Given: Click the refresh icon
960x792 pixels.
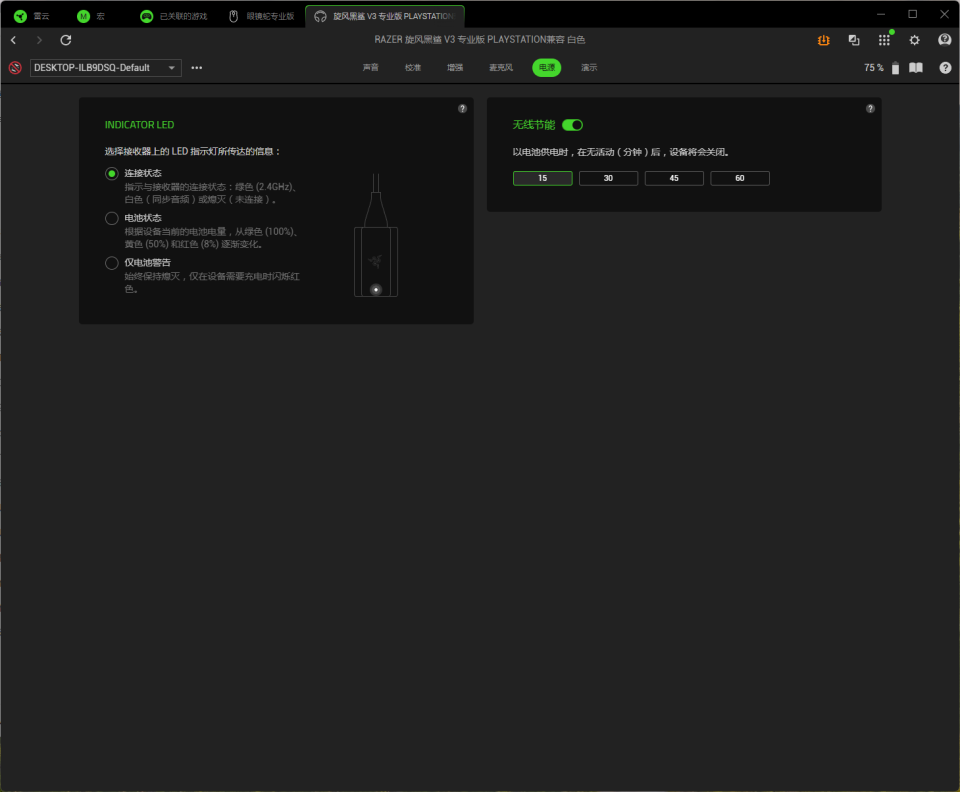Looking at the screenshot, I should 66,40.
